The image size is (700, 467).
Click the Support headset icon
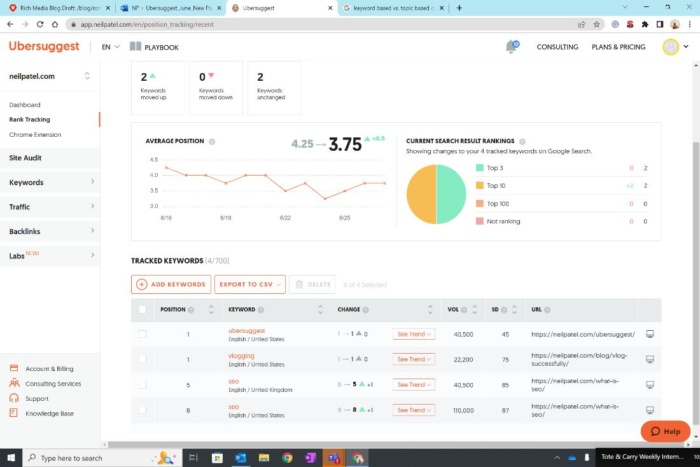tap(14, 398)
